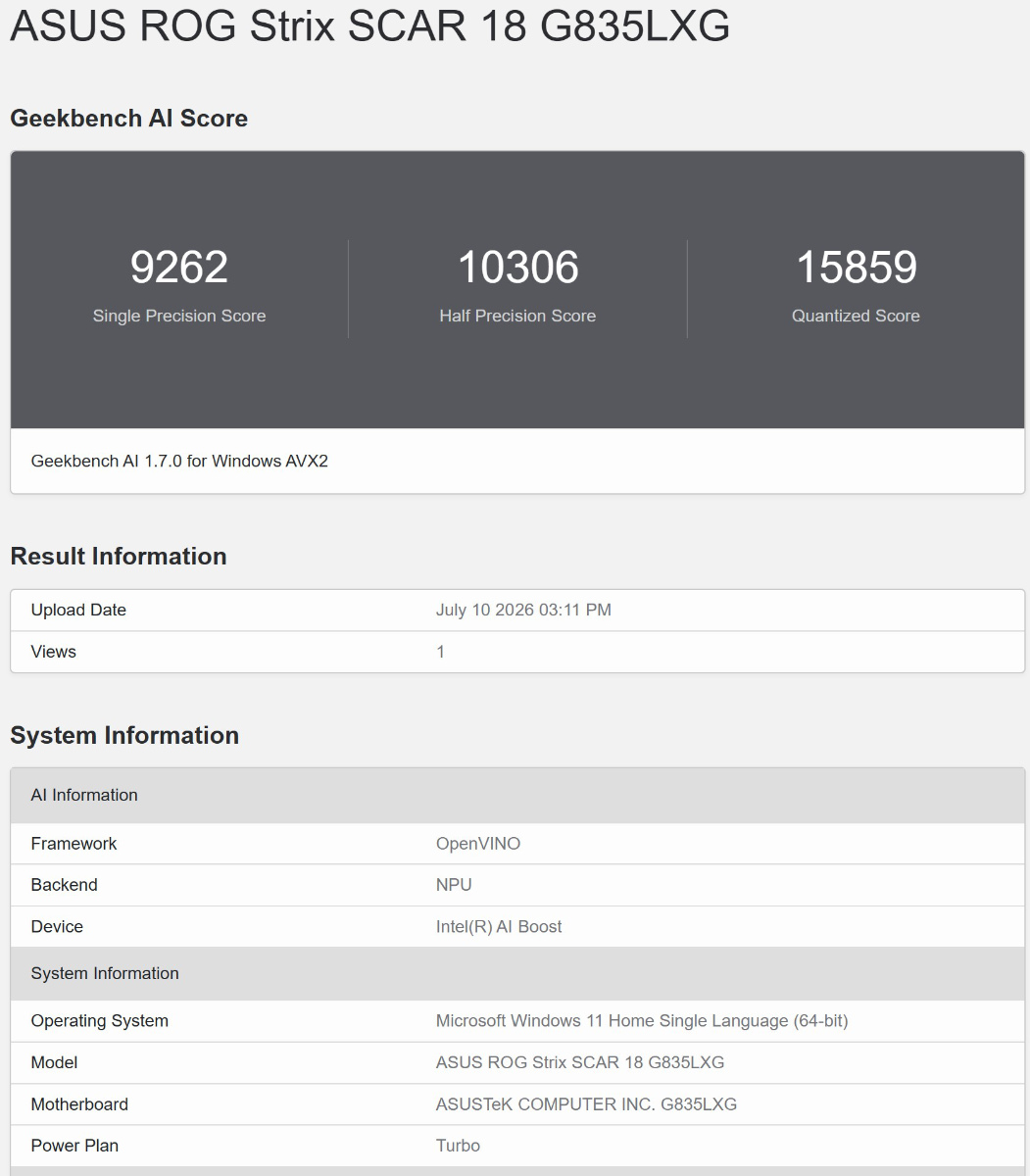This screenshot has width=1030, height=1176.
Task: Select the Intel(R) AI Boost device value
Action: coord(499,927)
